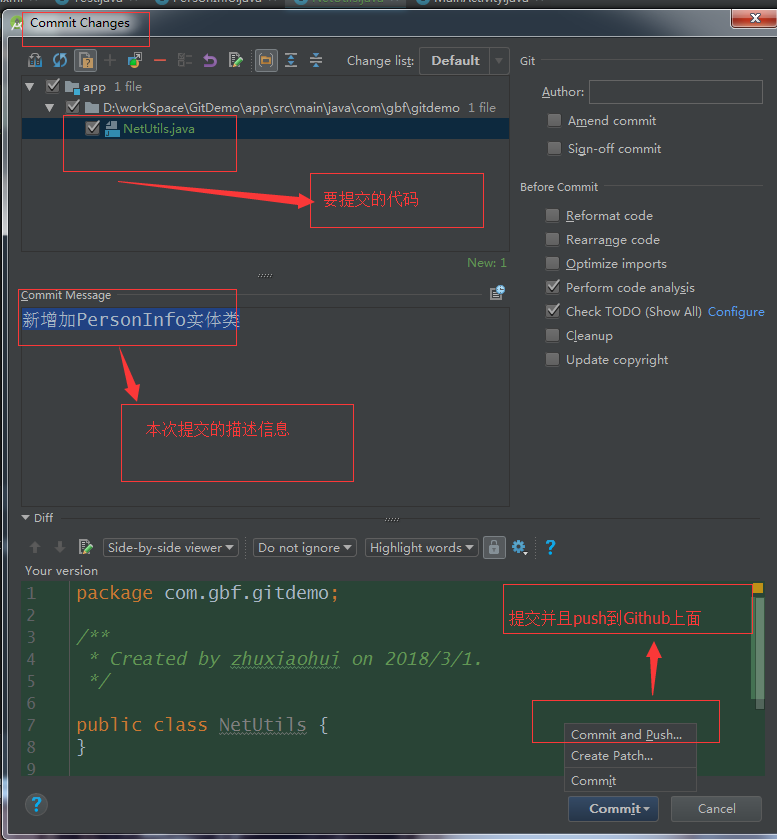Click the grayed plus add icon

pos(110,61)
